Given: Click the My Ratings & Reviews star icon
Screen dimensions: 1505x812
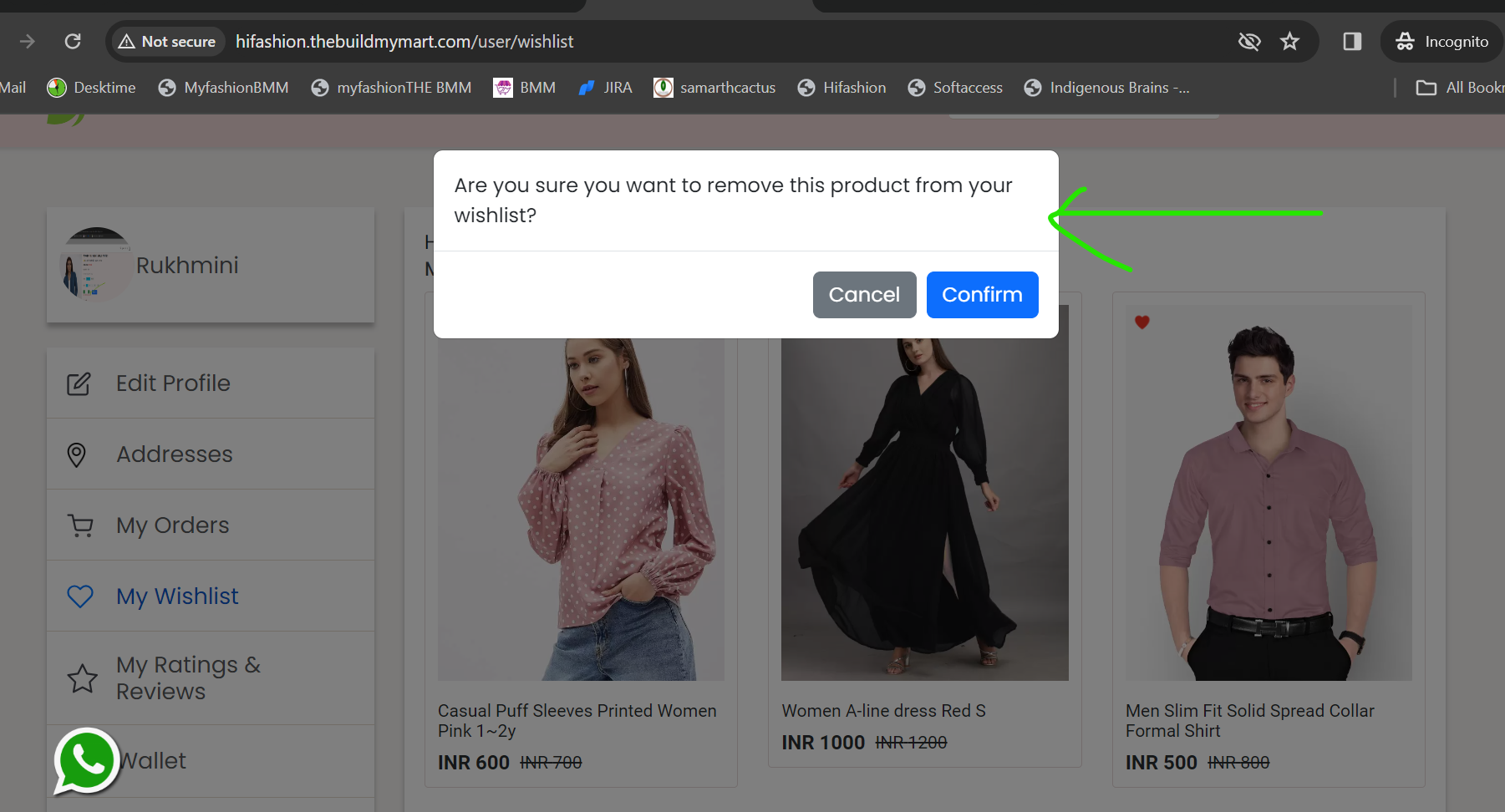Looking at the screenshot, I should point(82,678).
